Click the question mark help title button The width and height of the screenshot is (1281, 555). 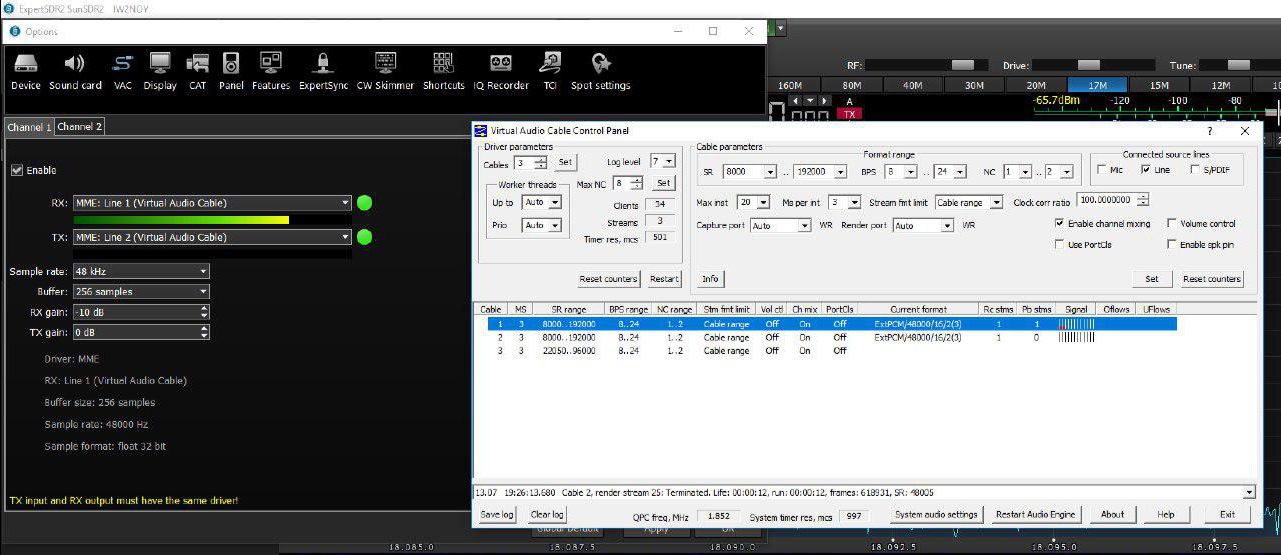coord(1210,131)
